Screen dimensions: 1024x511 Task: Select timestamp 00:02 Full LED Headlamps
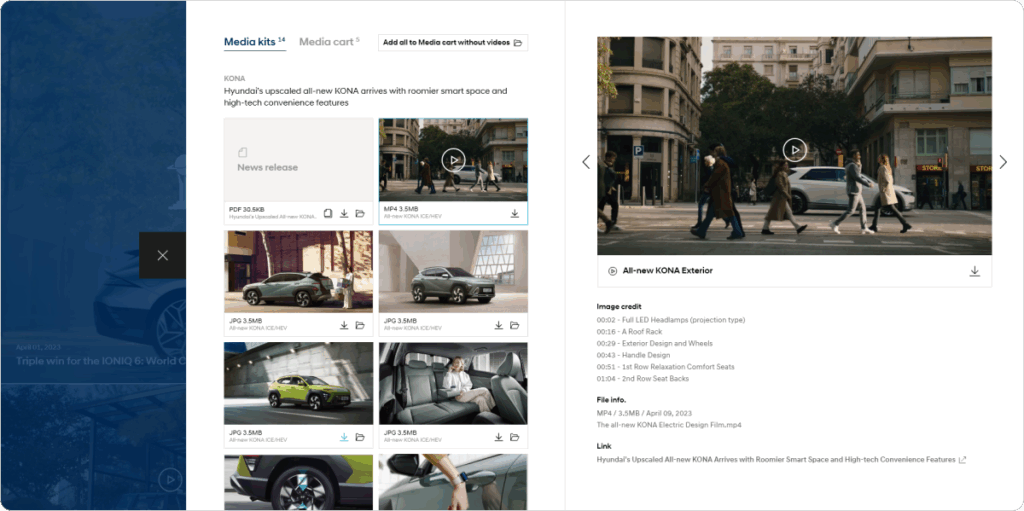[x=671, y=320]
